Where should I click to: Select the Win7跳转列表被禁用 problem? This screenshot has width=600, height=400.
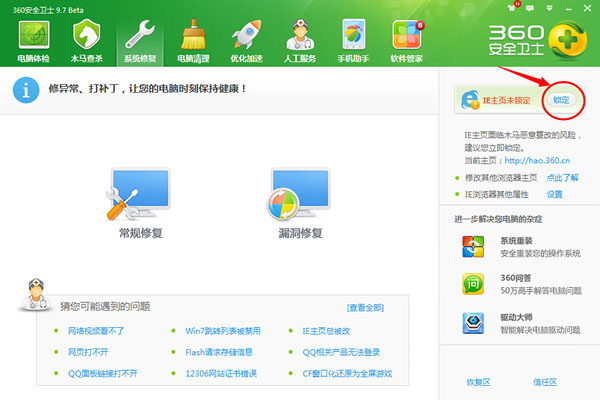(x=223, y=331)
